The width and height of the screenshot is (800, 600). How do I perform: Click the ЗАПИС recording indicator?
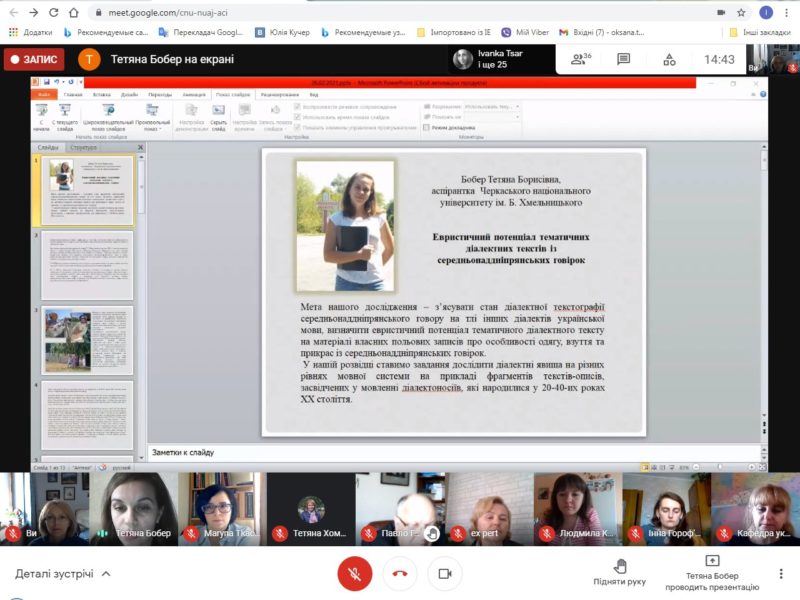[x=34, y=59]
